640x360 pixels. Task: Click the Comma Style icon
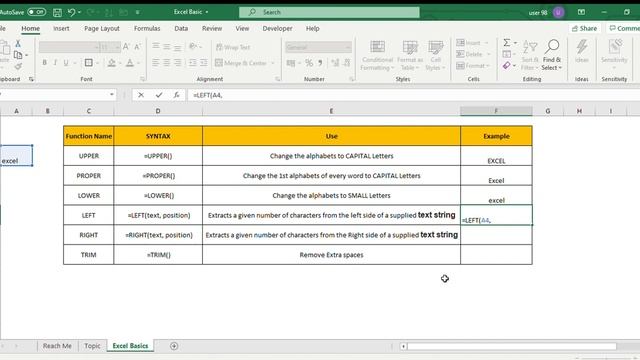320,63
